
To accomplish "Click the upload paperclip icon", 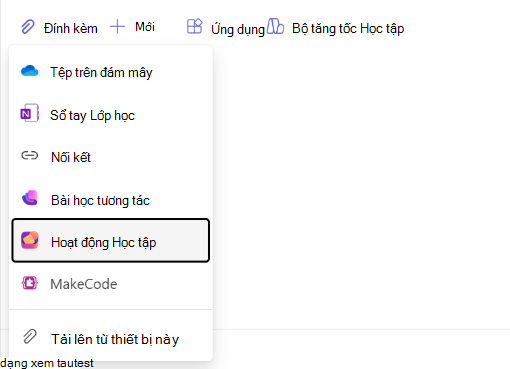I will click(x=30, y=337).
